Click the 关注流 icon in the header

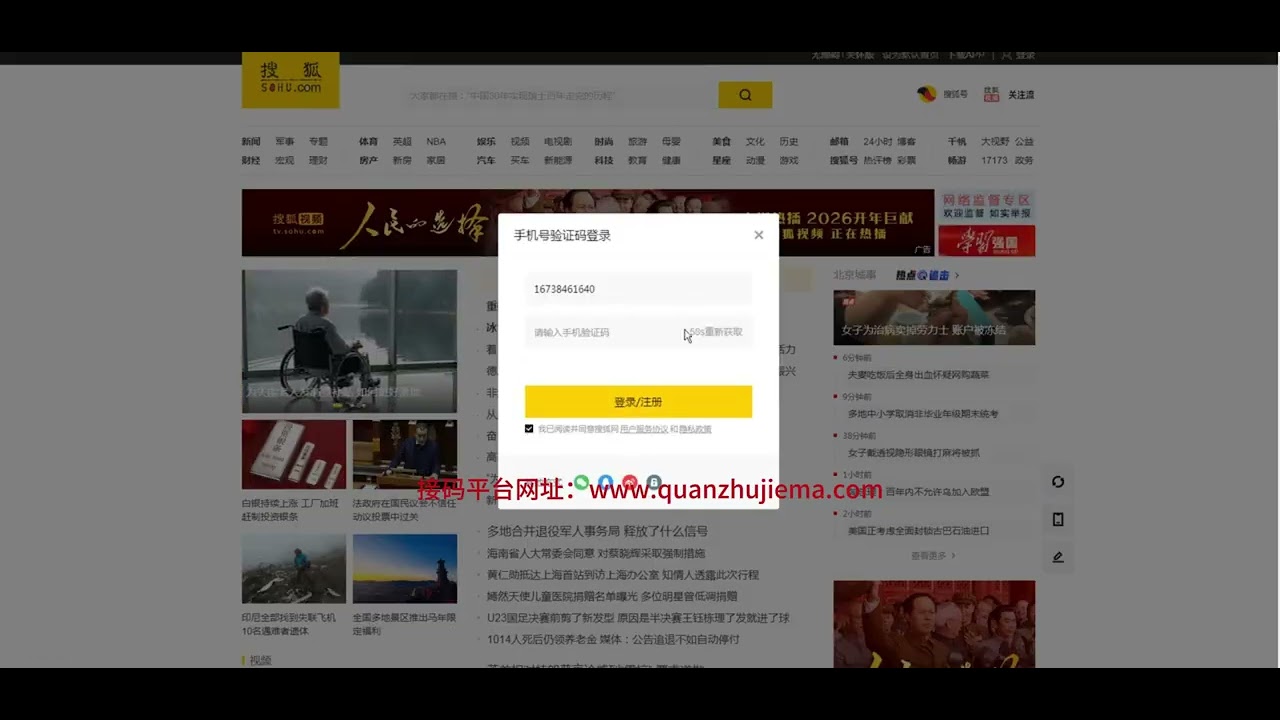1008,94
